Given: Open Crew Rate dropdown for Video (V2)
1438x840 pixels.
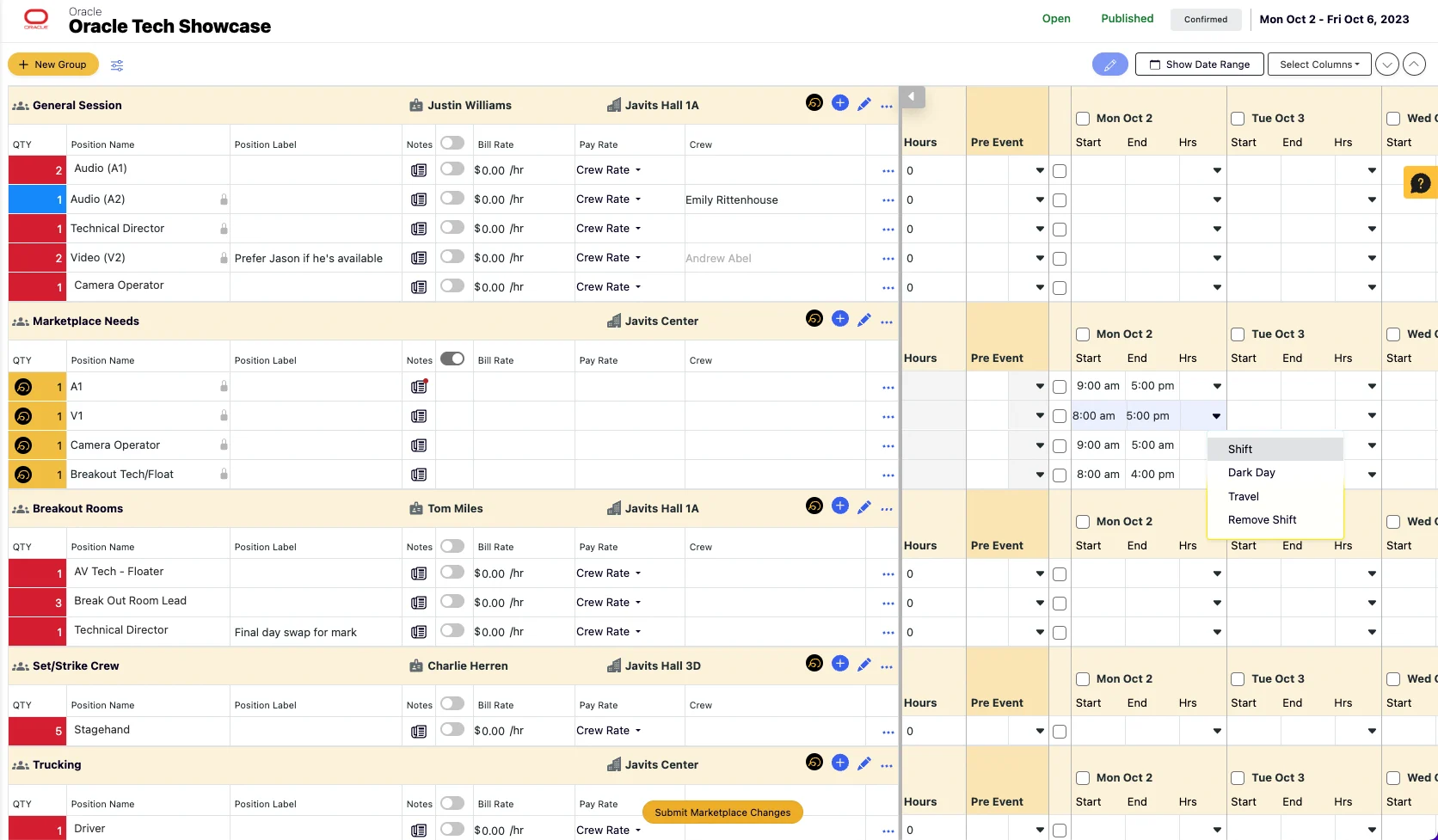Looking at the screenshot, I should pos(609,258).
